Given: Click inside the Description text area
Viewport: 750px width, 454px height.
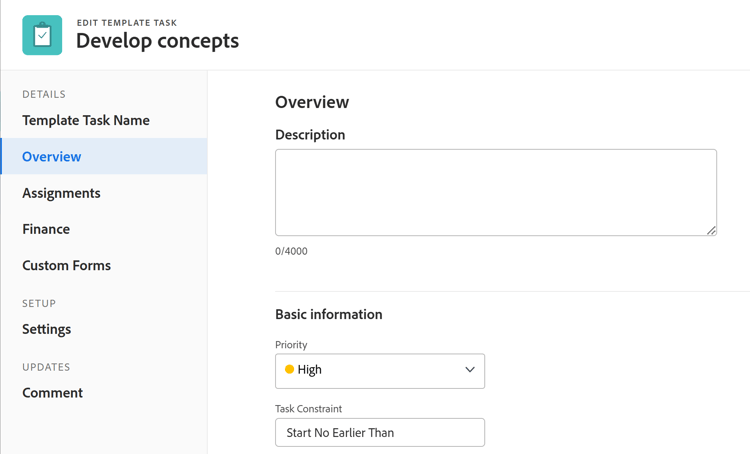Looking at the screenshot, I should click(495, 192).
